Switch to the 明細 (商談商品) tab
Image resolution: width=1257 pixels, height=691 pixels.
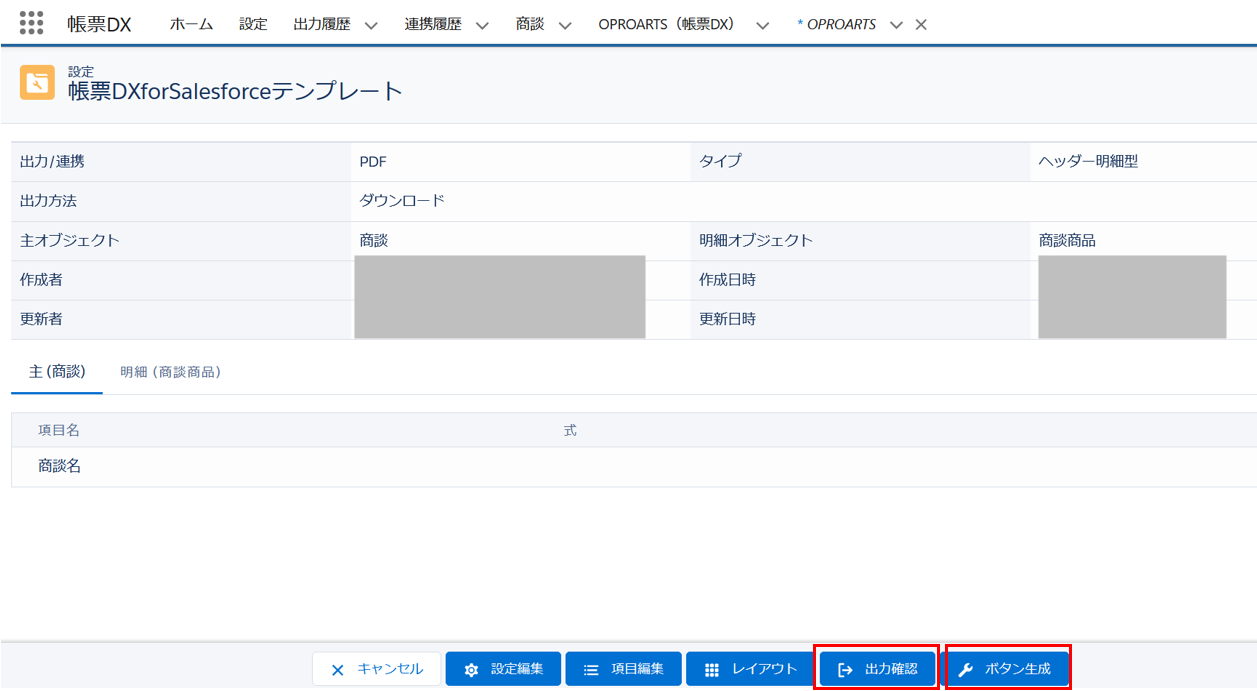(170, 372)
